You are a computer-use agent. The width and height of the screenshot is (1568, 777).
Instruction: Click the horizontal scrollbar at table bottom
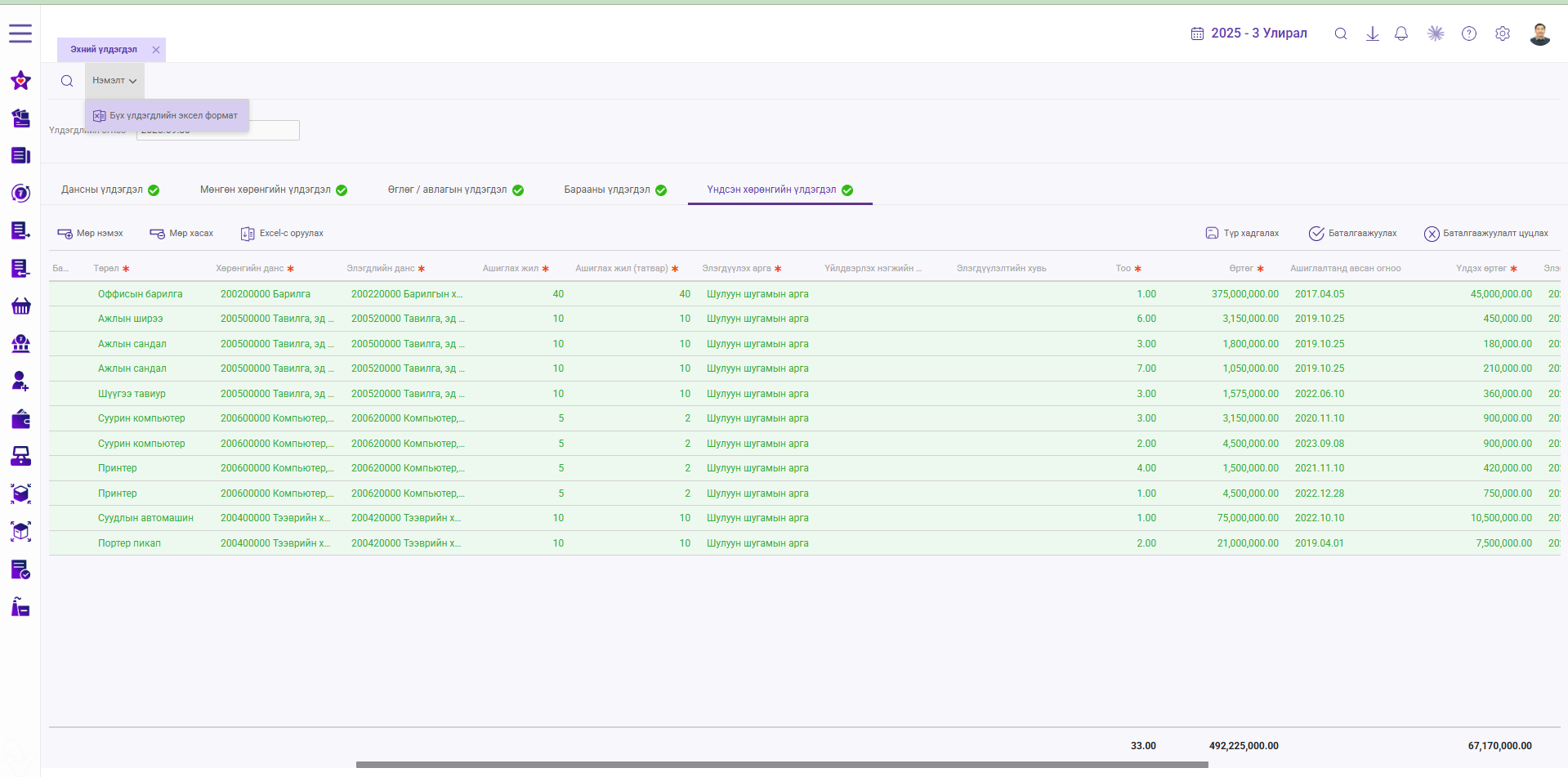click(x=782, y=766)
